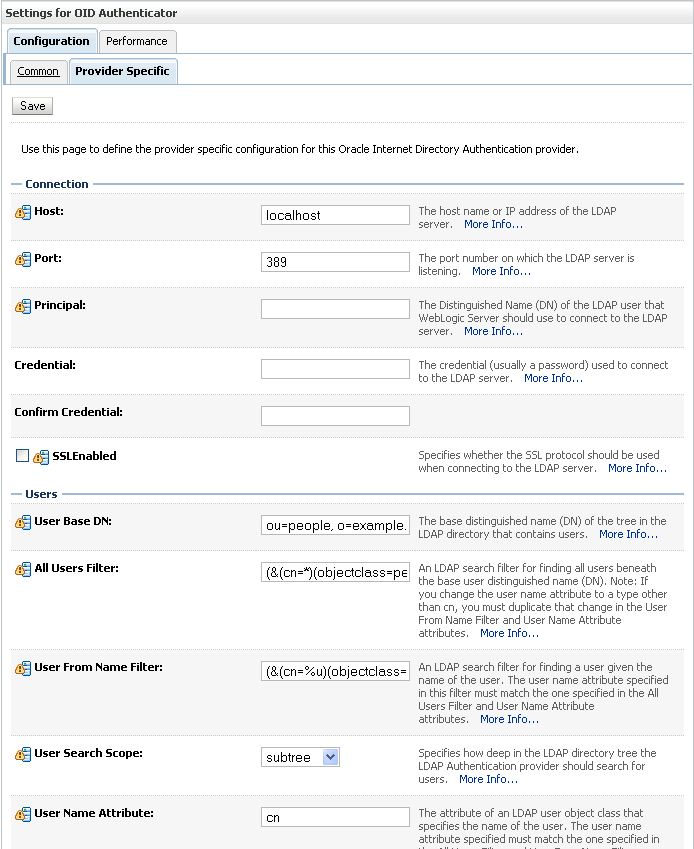Focus the Port number field

pos(335,262)
